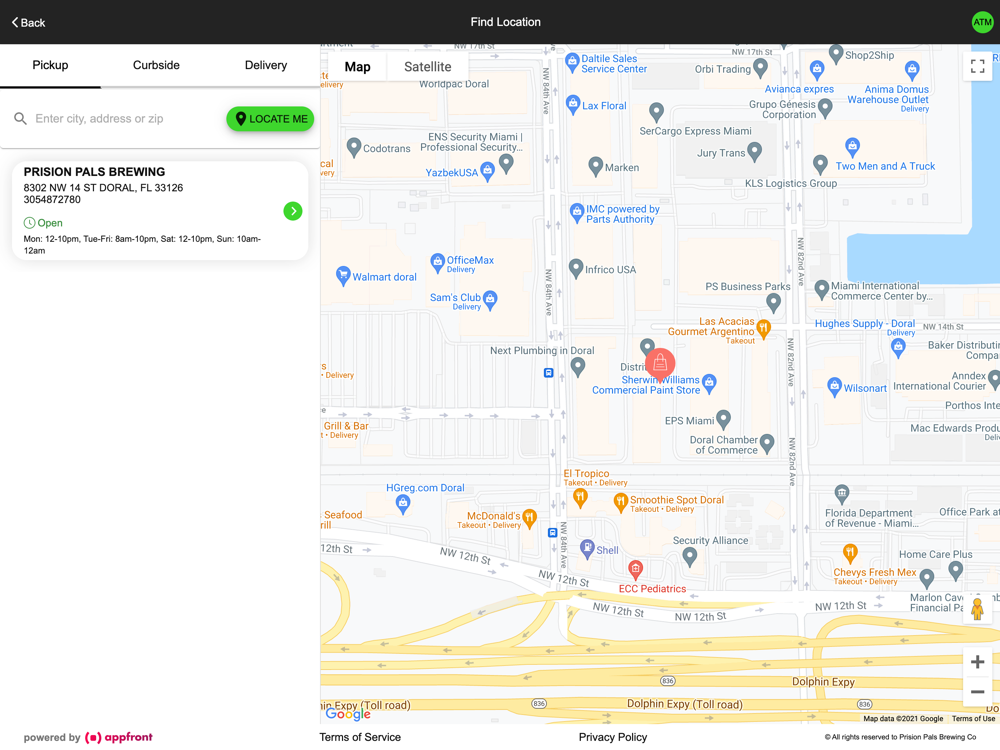Click the Shop2Ship map pin

(x=835, y=54)
